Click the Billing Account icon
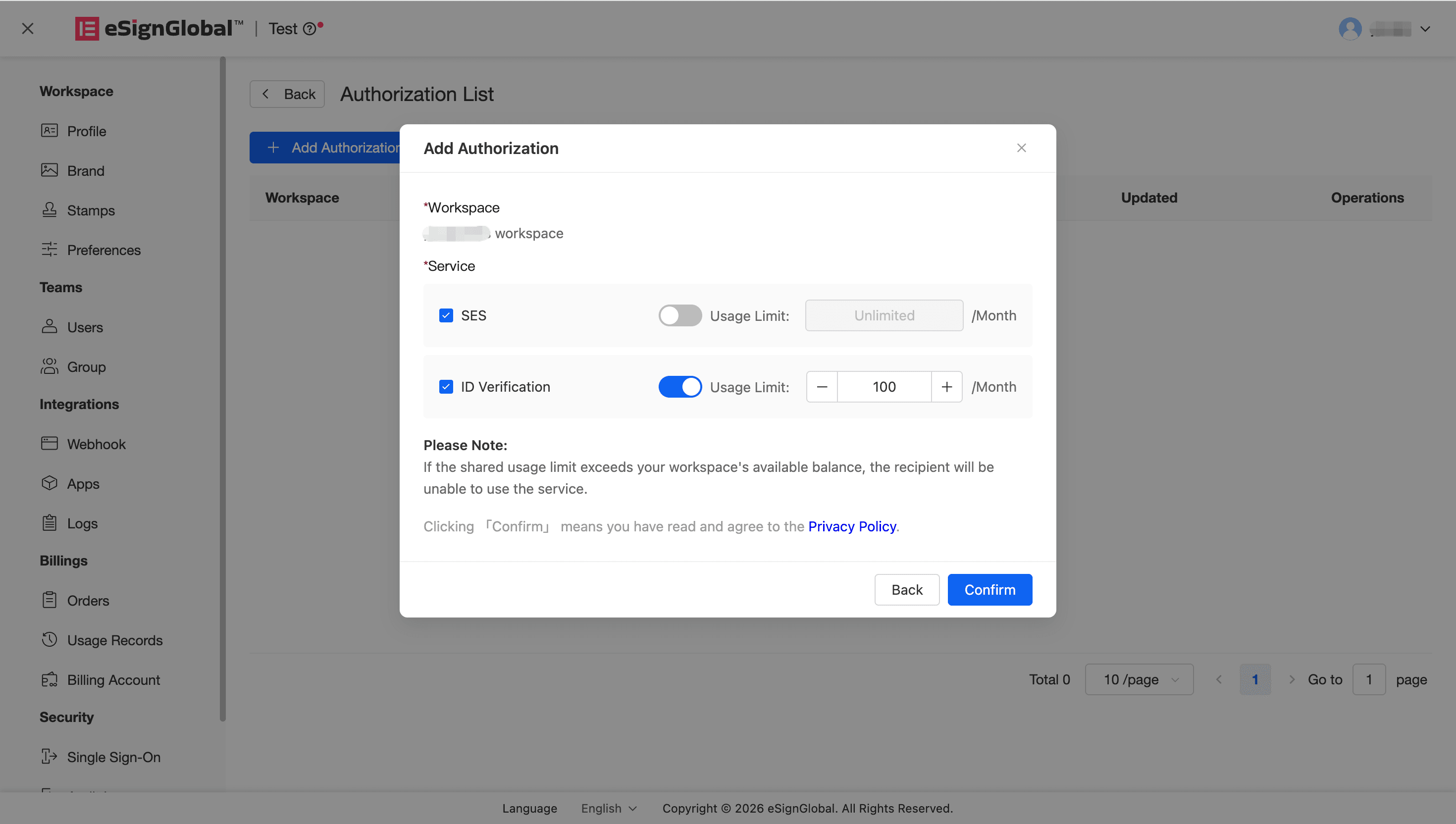The image size is (1456, 824). [49, 679]
